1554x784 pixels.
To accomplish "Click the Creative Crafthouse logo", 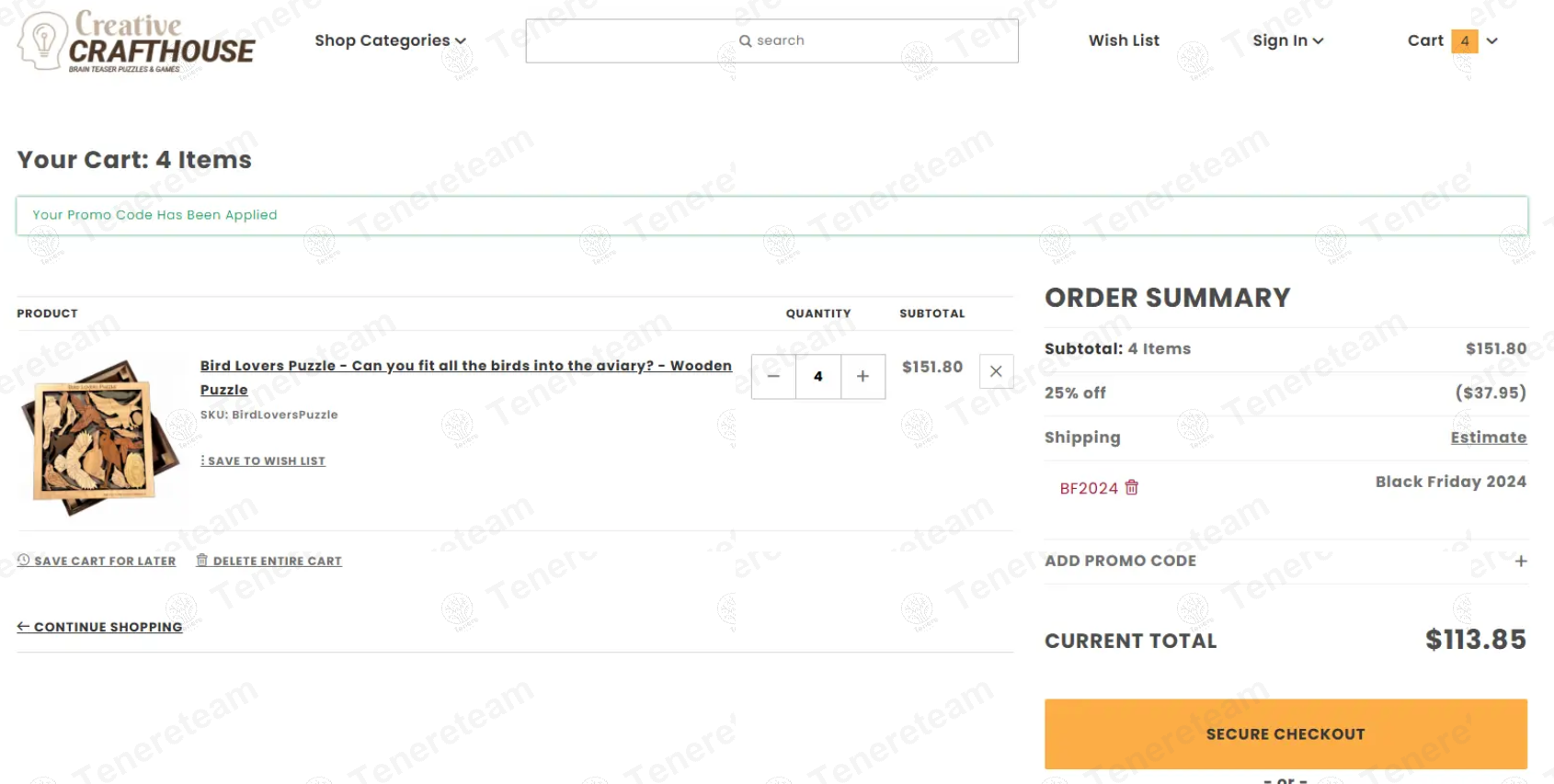I will (x=136, y=41).
